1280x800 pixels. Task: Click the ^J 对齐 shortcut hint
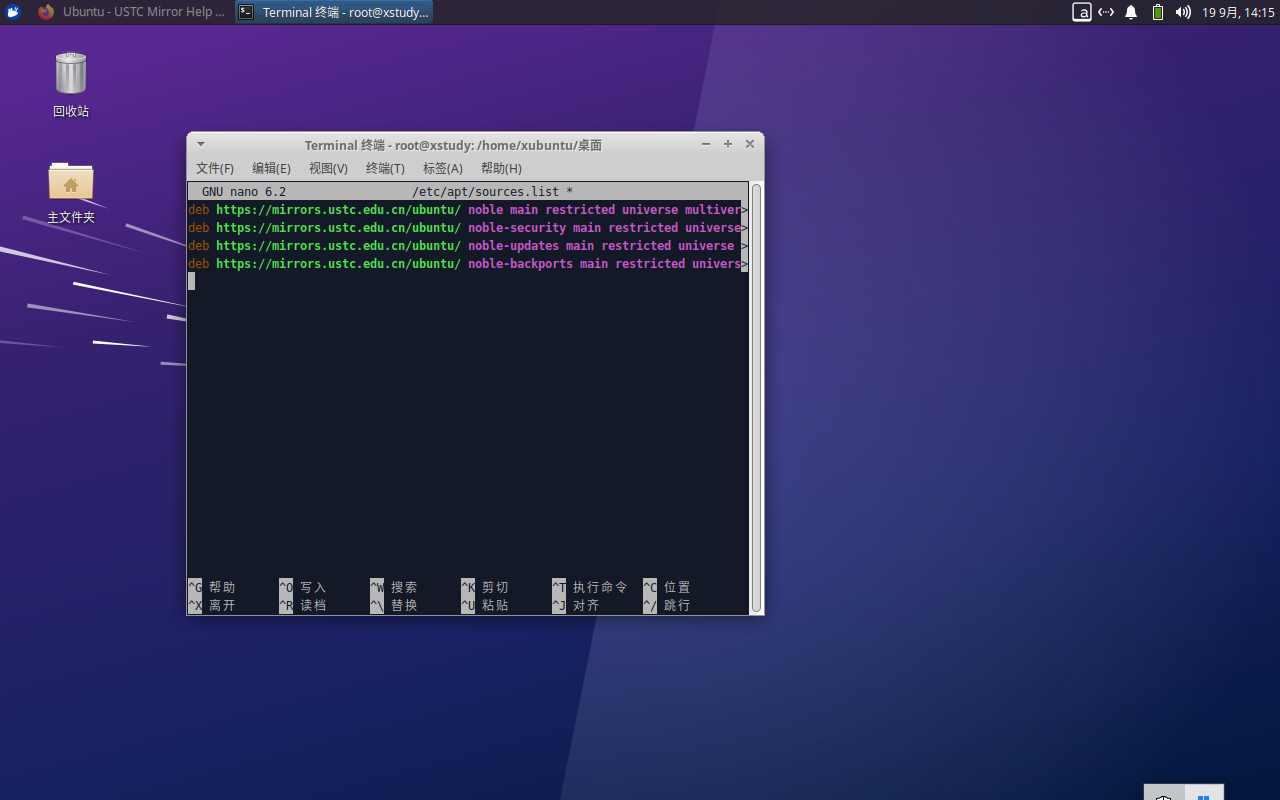(576, 605)
